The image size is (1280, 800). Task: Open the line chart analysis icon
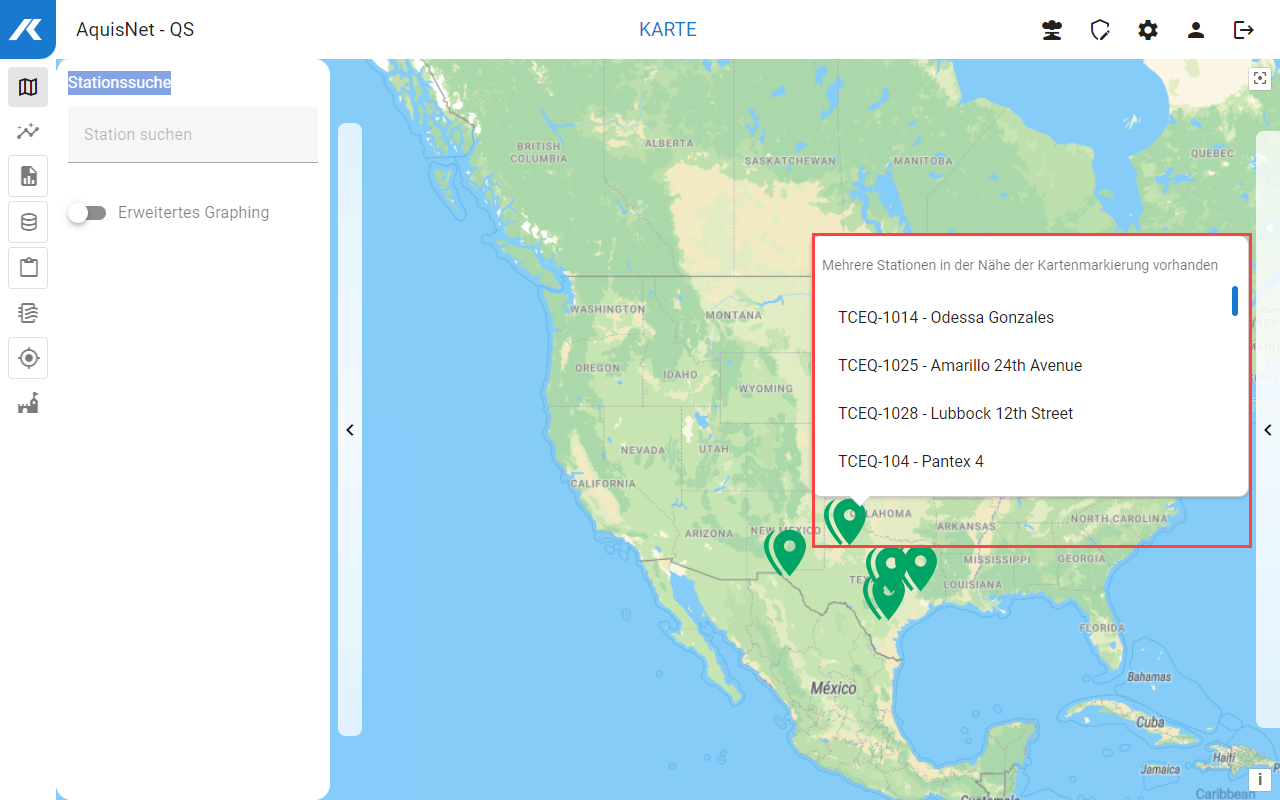click(x=28, y=131)
